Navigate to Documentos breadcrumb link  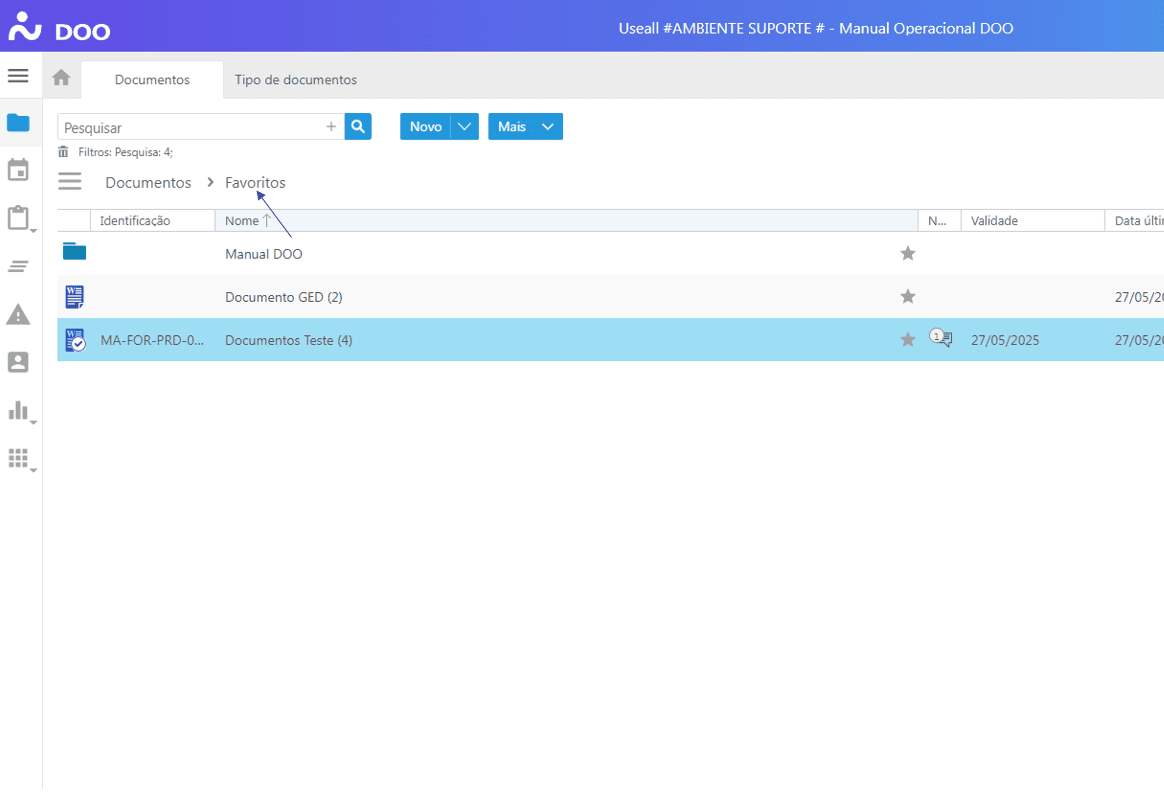tap(148, 183)
